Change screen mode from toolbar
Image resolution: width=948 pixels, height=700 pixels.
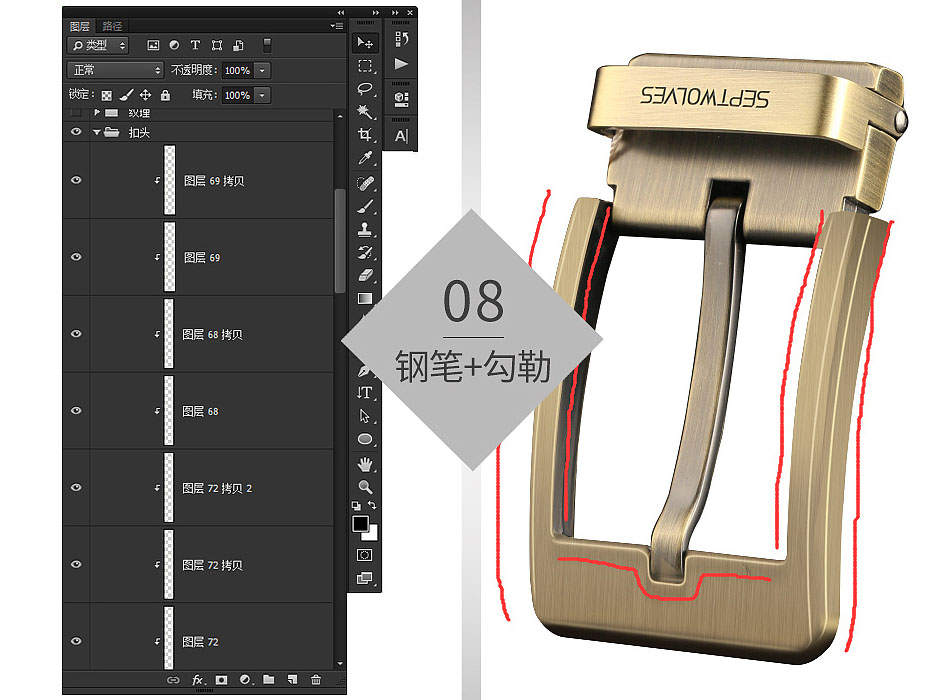pyautogui.click(x=365, y=578)
